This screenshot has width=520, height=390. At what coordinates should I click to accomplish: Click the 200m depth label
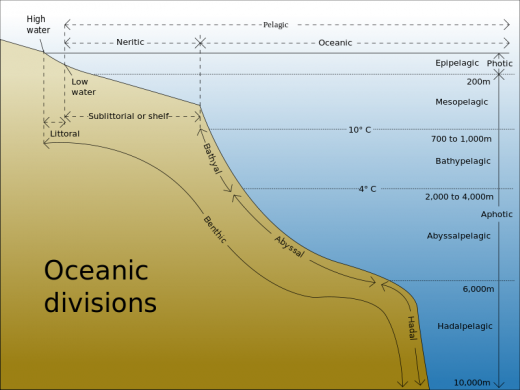coord(478,82)
